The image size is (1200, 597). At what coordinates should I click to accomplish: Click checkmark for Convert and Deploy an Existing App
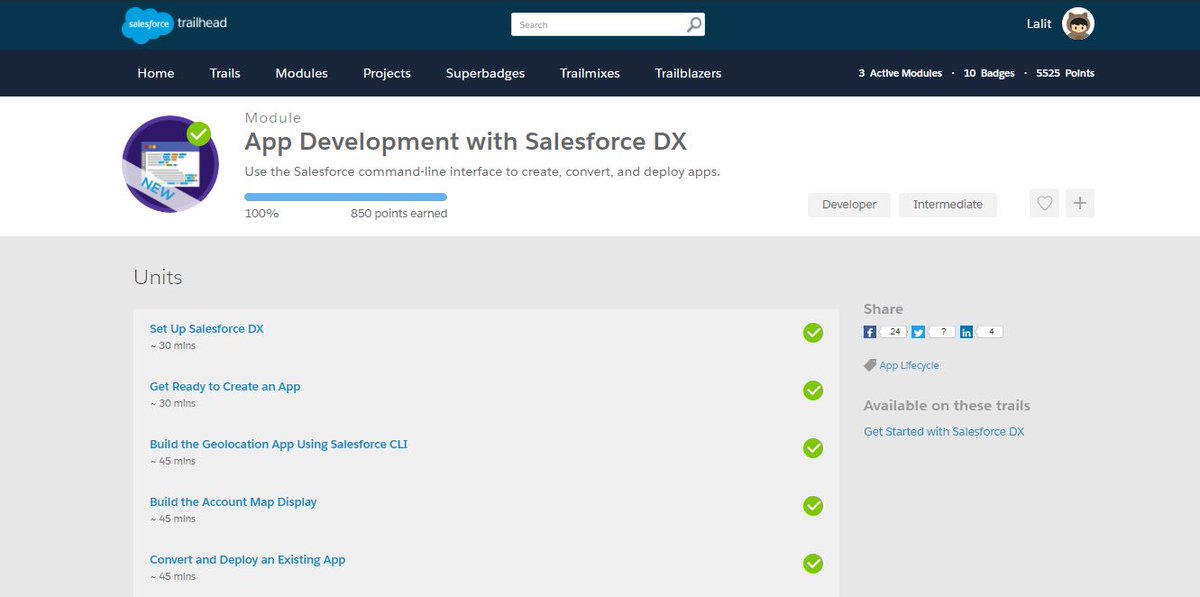(813, 564)
